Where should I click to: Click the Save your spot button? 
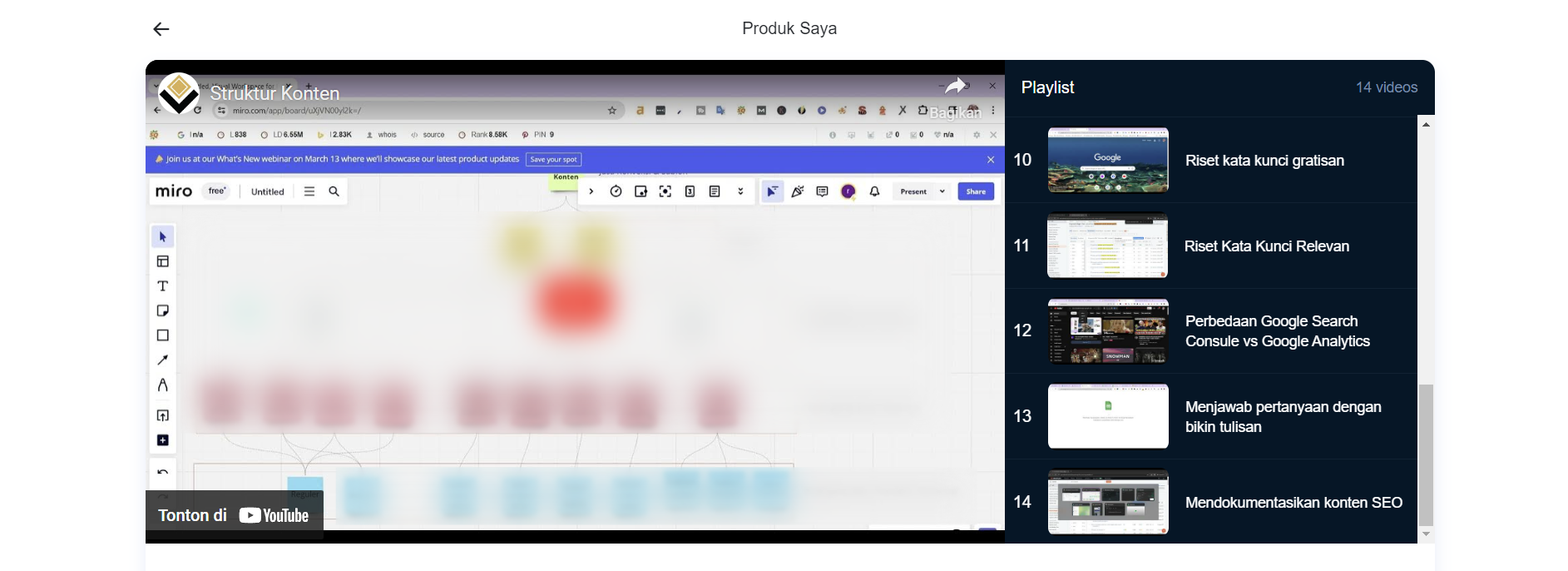[553, 159]
